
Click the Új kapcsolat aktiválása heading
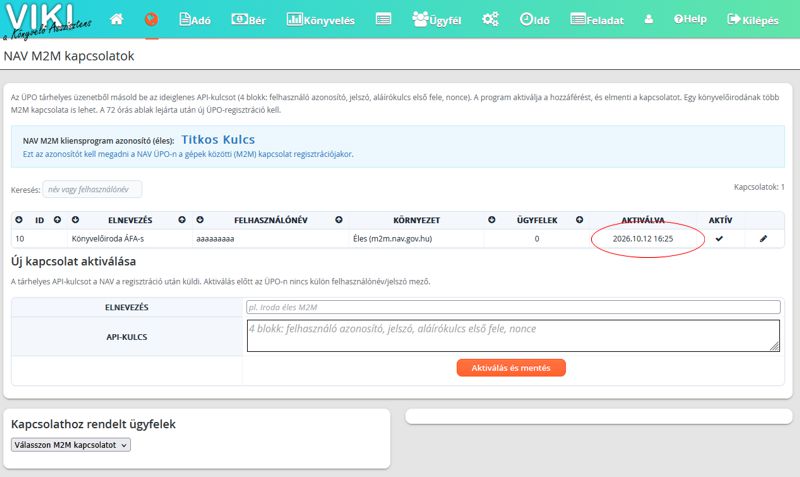coord(73,261)
